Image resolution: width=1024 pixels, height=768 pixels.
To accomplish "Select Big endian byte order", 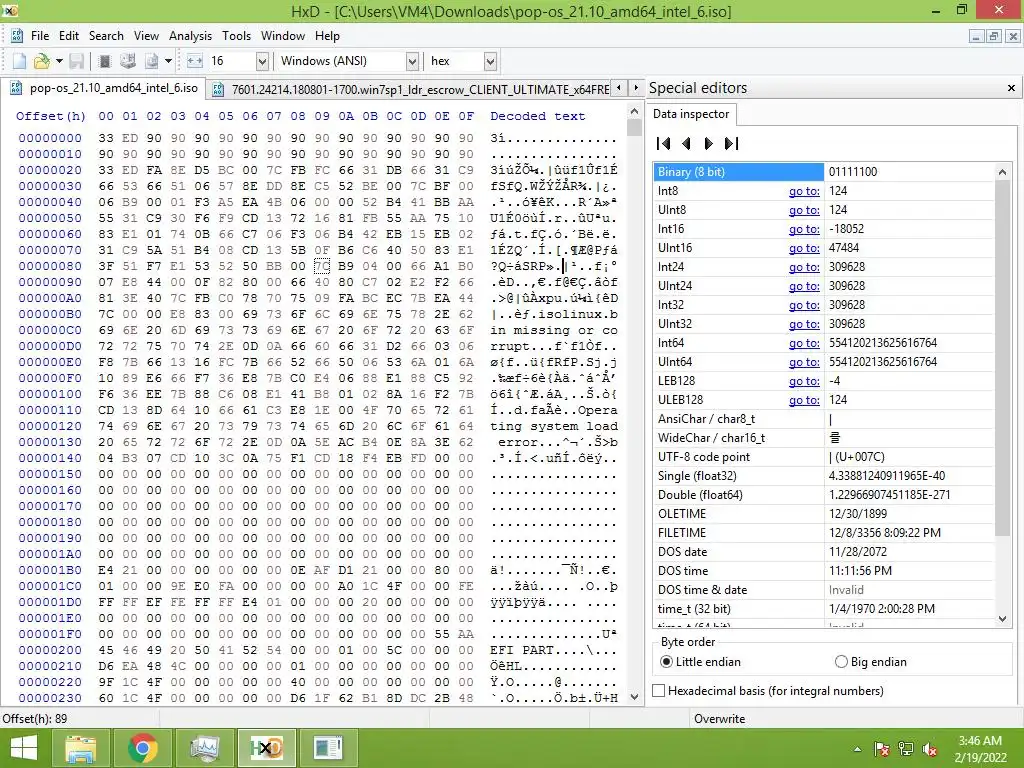I will [871, 662].
